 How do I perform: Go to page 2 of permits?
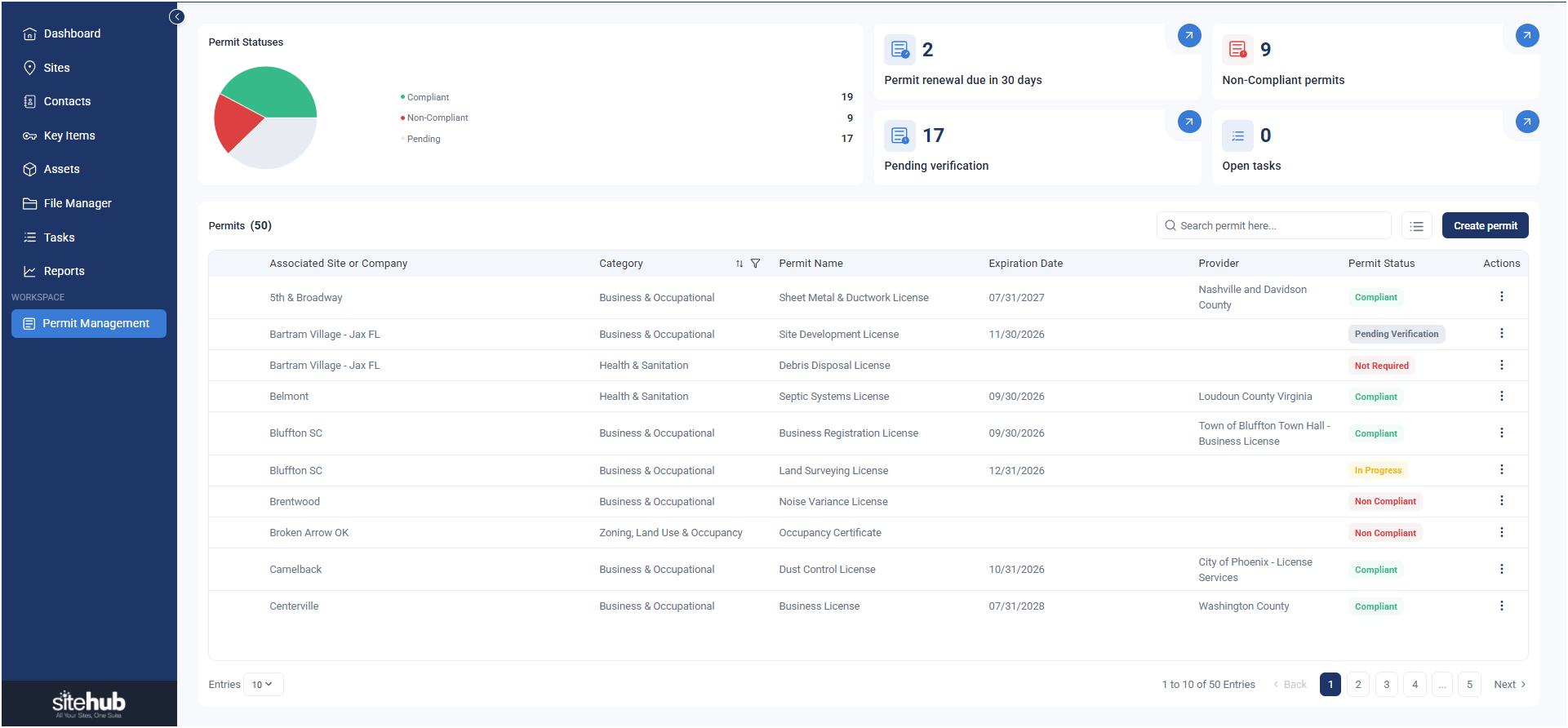(x=1358, y=685)
